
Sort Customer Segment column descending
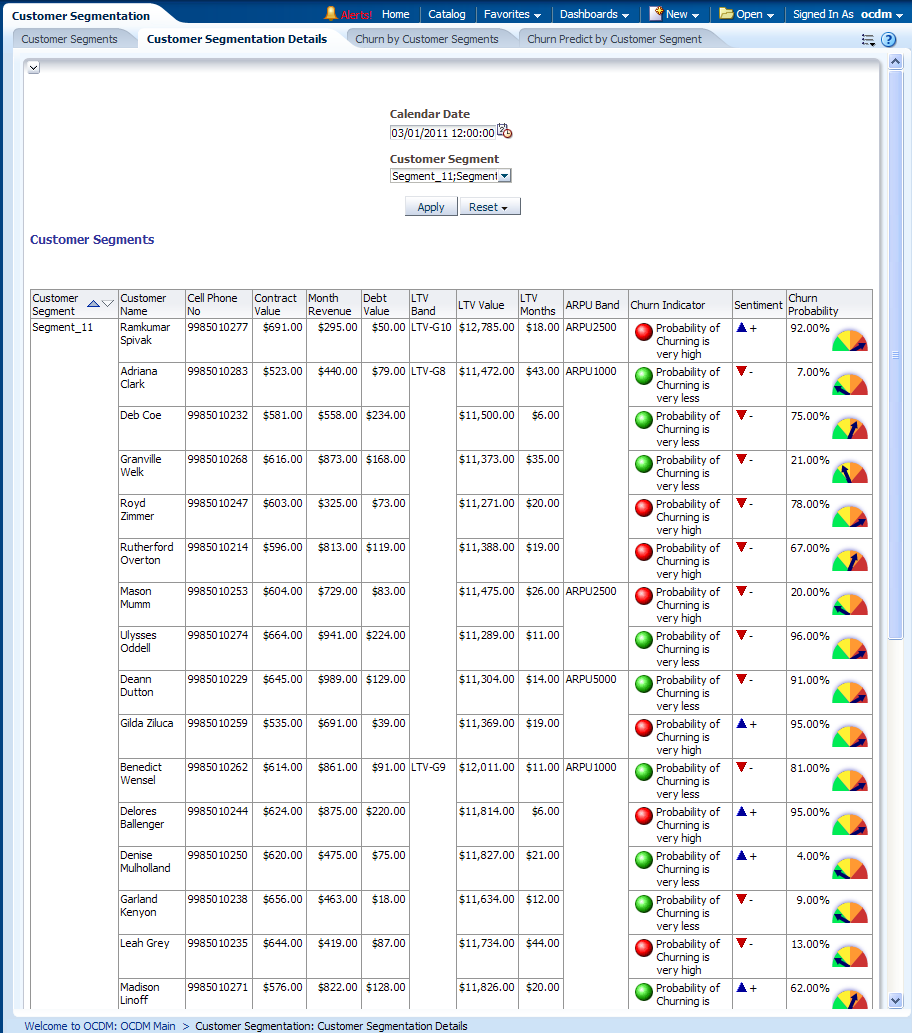pos(109,303)
